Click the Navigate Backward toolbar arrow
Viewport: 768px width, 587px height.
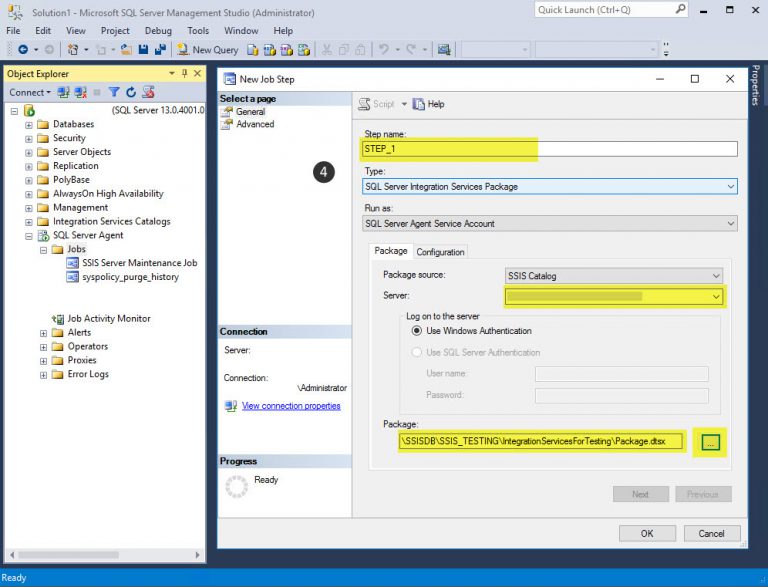point(23,49)
